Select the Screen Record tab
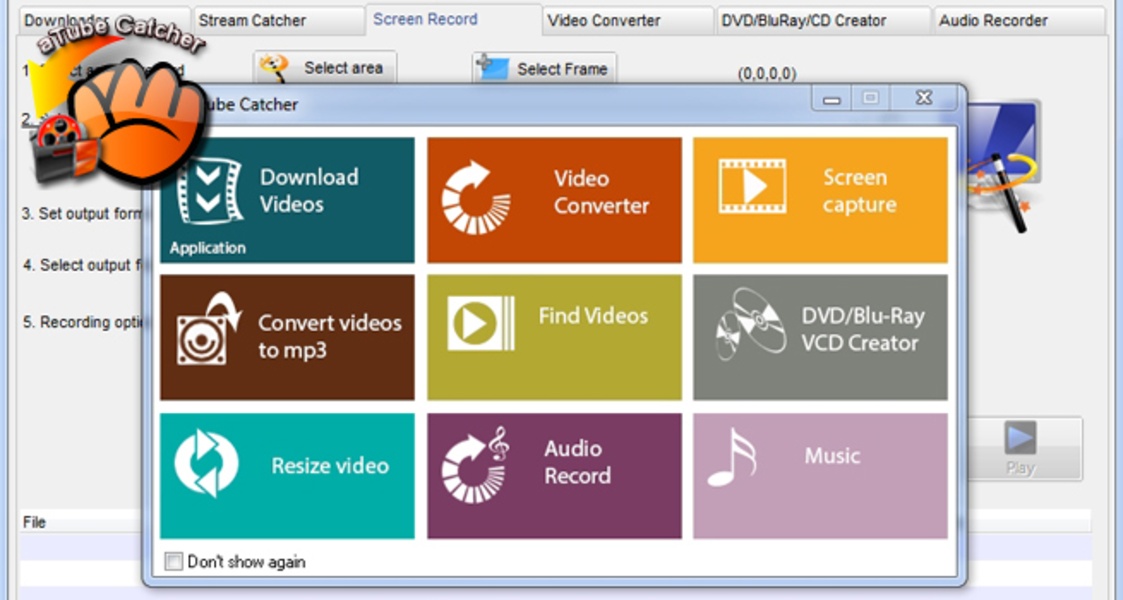This screenshot has width=1123, height=600. click(x=425, y=19)
